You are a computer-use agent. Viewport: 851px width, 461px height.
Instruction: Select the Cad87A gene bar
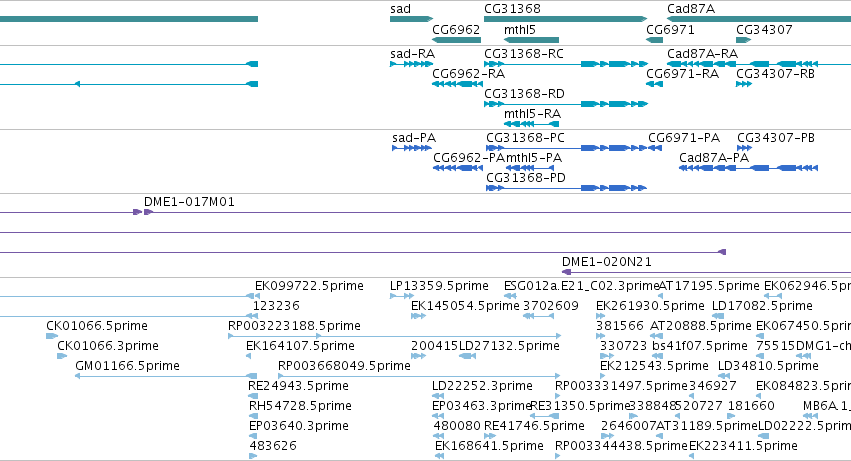(x=759, y=19)
